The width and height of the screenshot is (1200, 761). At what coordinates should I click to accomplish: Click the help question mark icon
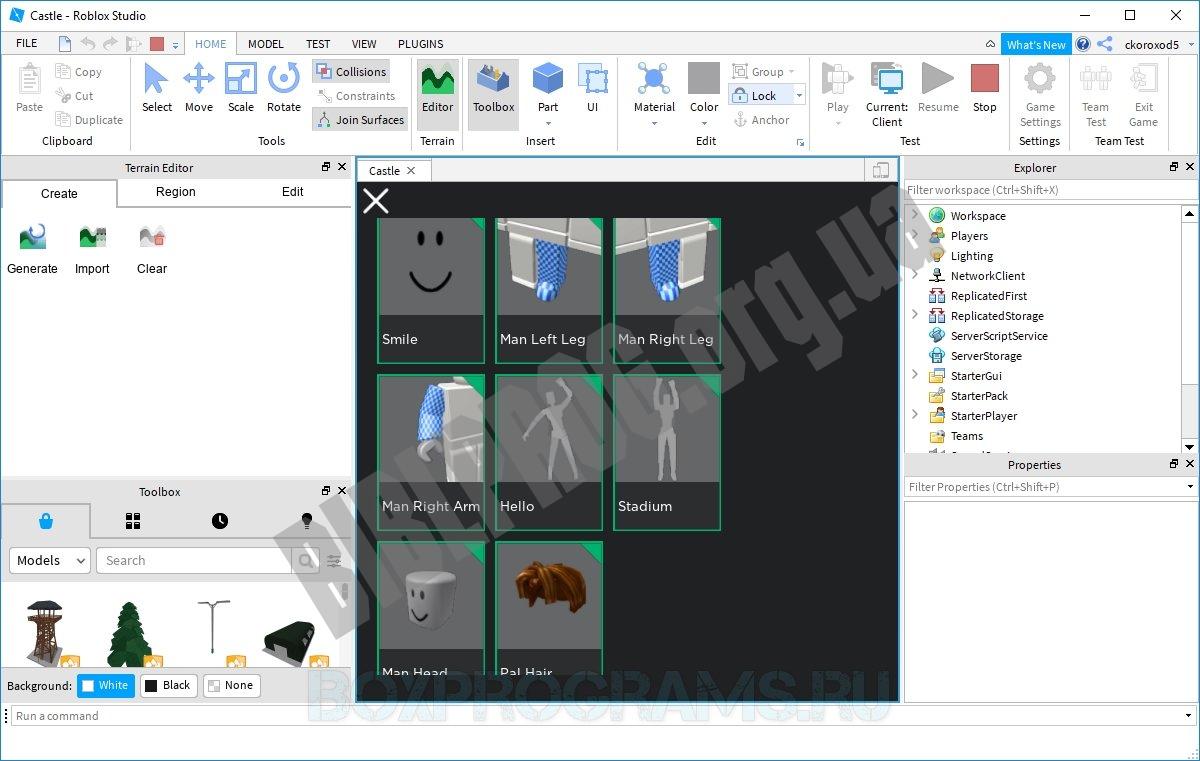tap(1083, 44)
